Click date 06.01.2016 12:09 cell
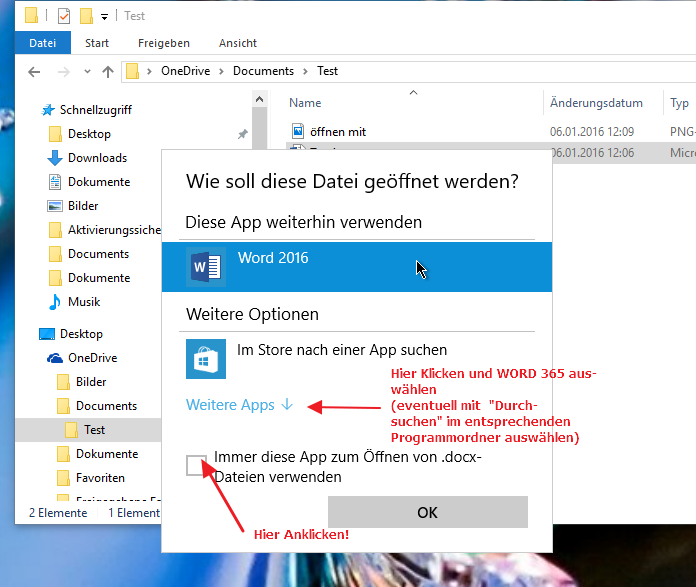 point(592,131)
